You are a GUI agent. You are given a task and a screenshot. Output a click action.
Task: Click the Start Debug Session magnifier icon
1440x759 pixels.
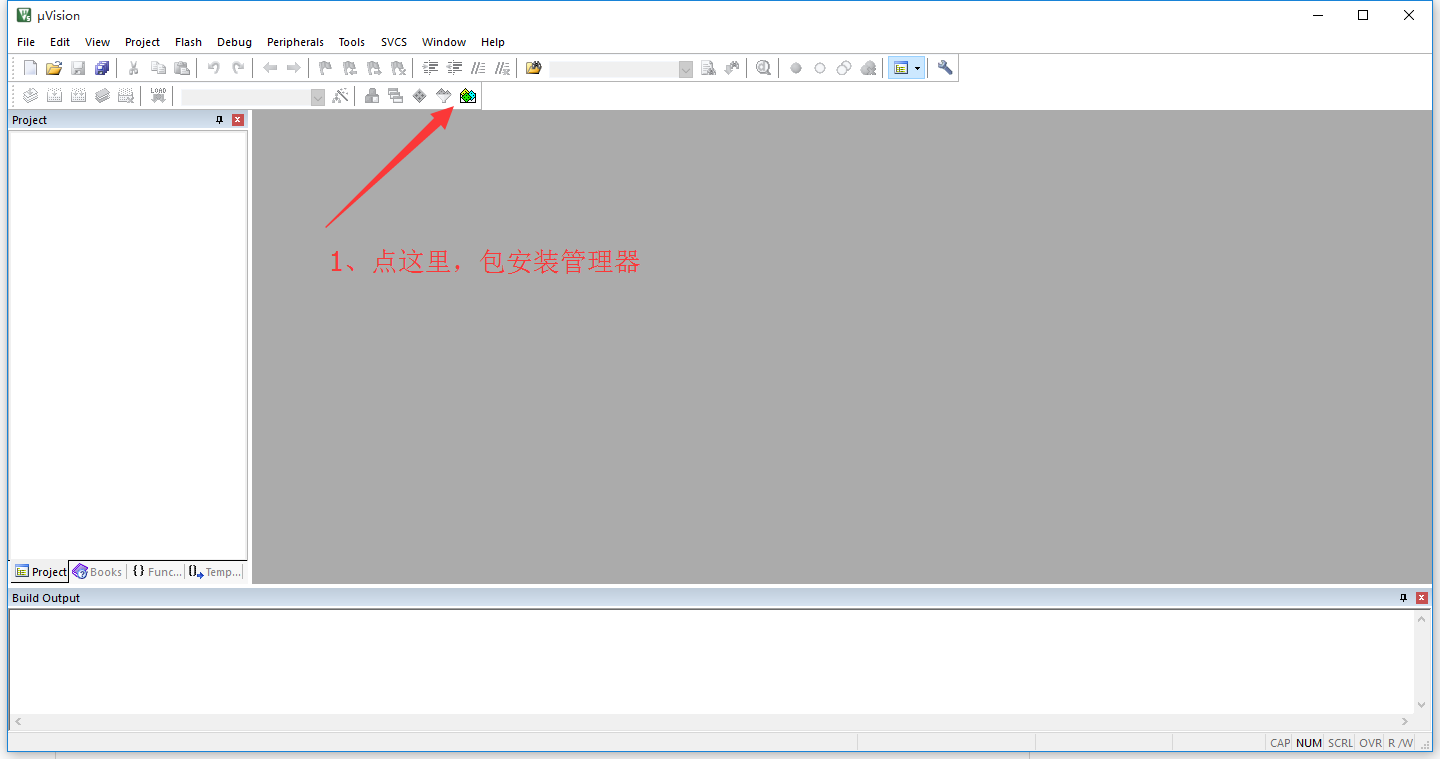pos(764,68)
